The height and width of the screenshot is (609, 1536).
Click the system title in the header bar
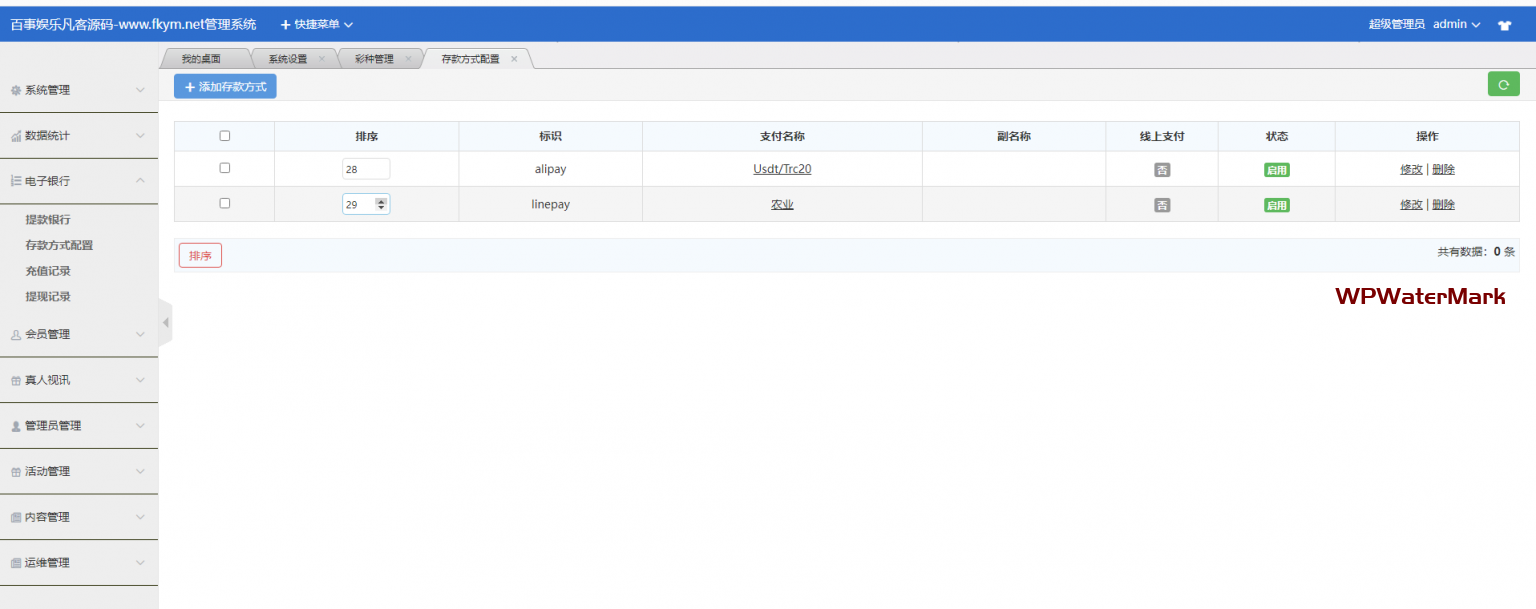point(133,24)
